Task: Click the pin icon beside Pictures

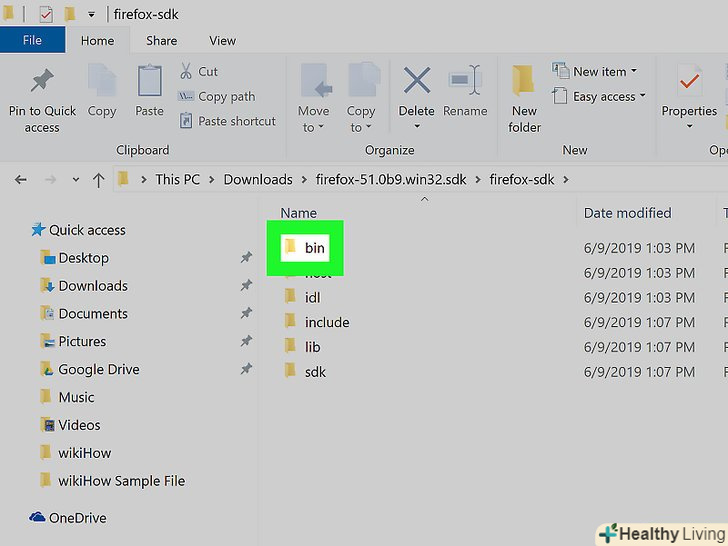Action: pyautogui.click(x=246, y=341)
